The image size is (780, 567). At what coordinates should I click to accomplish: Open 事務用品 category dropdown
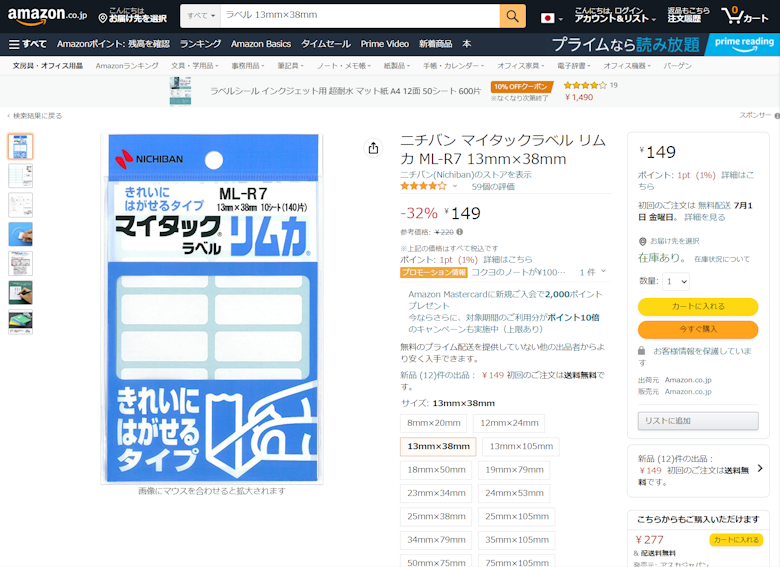tap(248, 66)
